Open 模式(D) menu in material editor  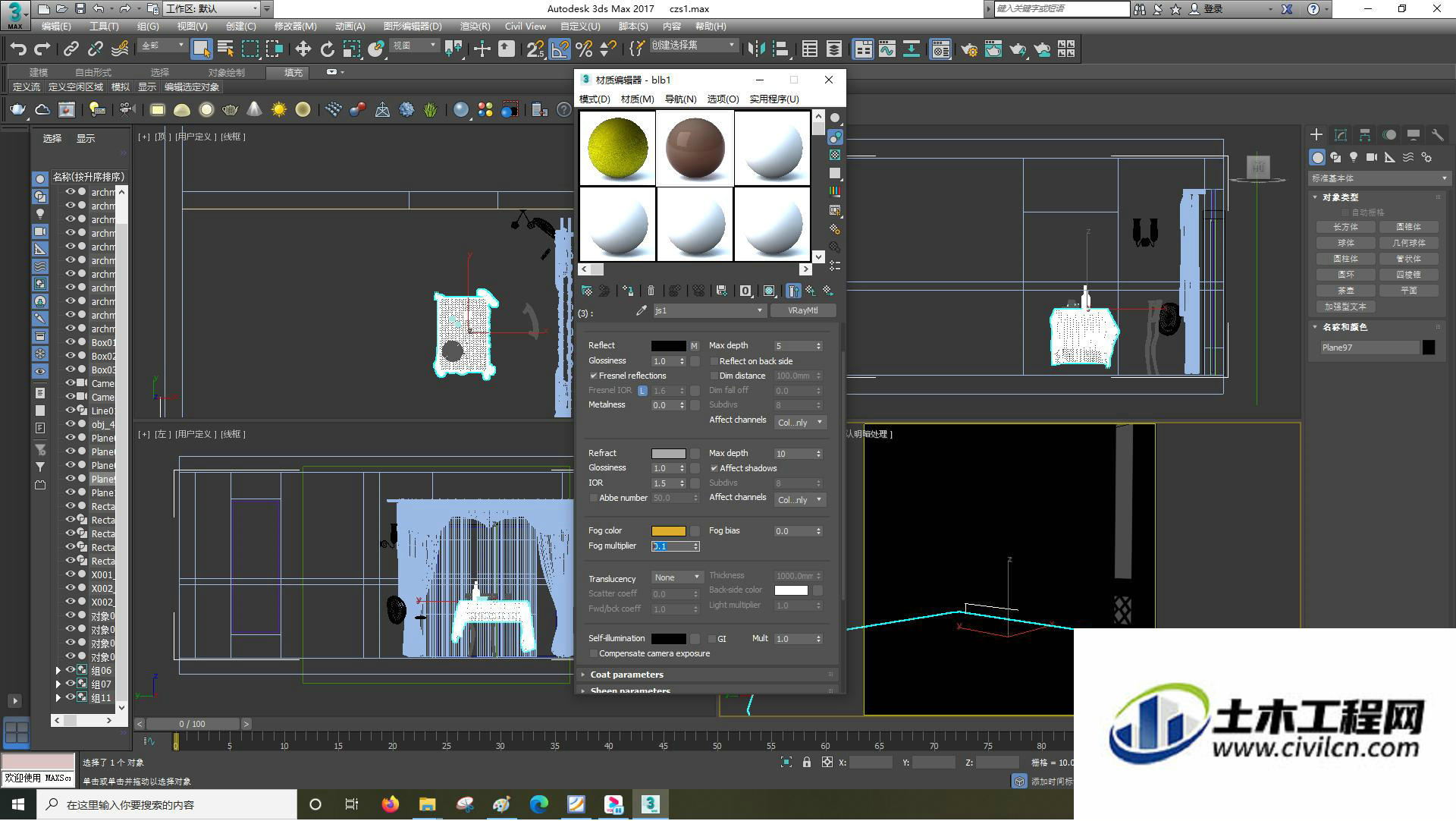point(595,99)
